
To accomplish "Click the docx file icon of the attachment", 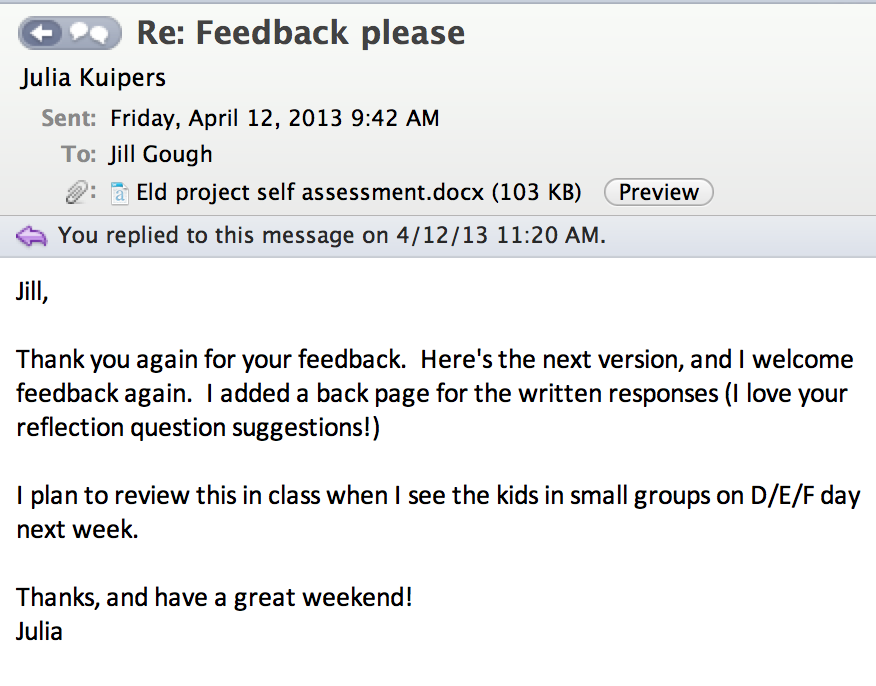I will point(119,192).
